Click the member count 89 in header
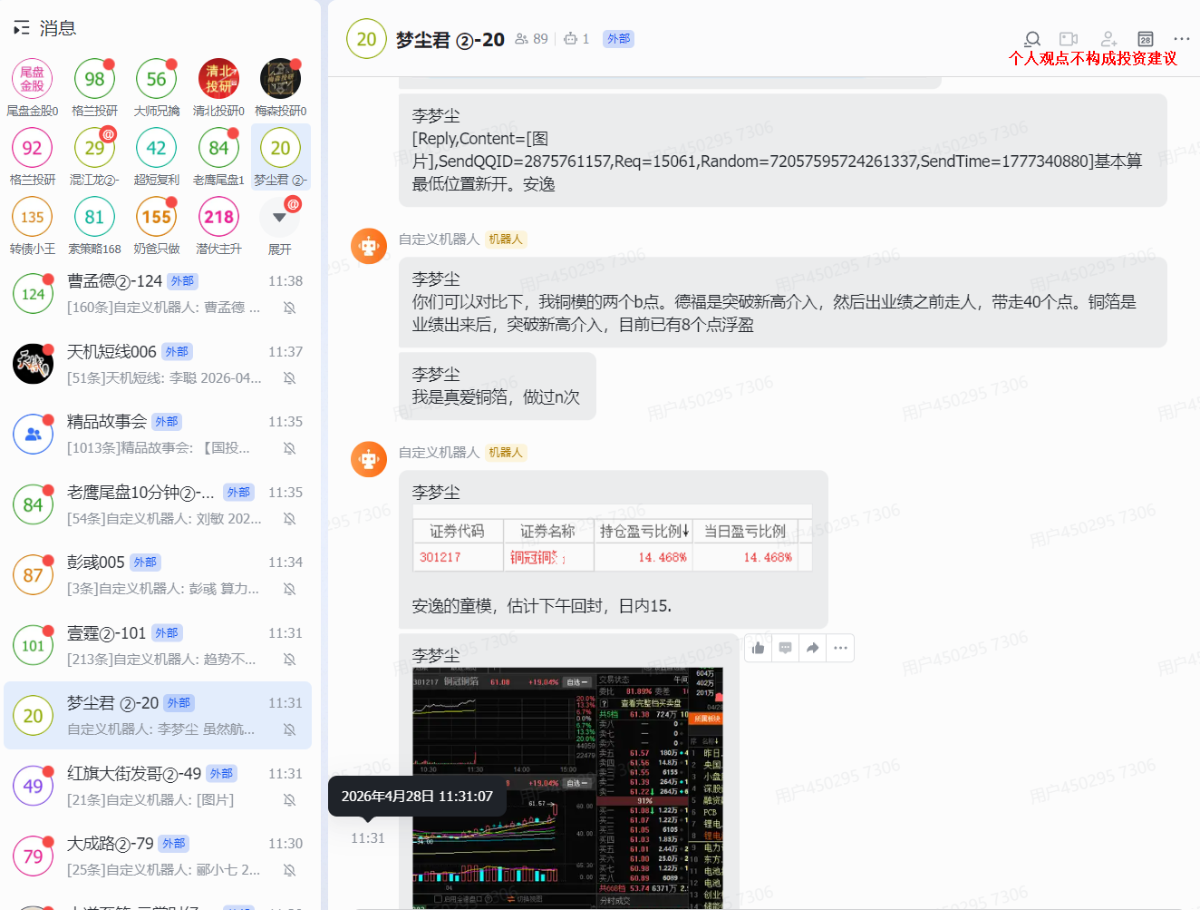Image resolution: width=1200 pixels, height=910 pixels. [532, 39]
